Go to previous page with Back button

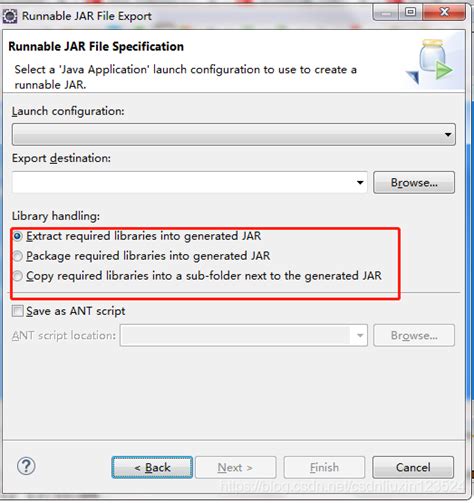[152, 467]
